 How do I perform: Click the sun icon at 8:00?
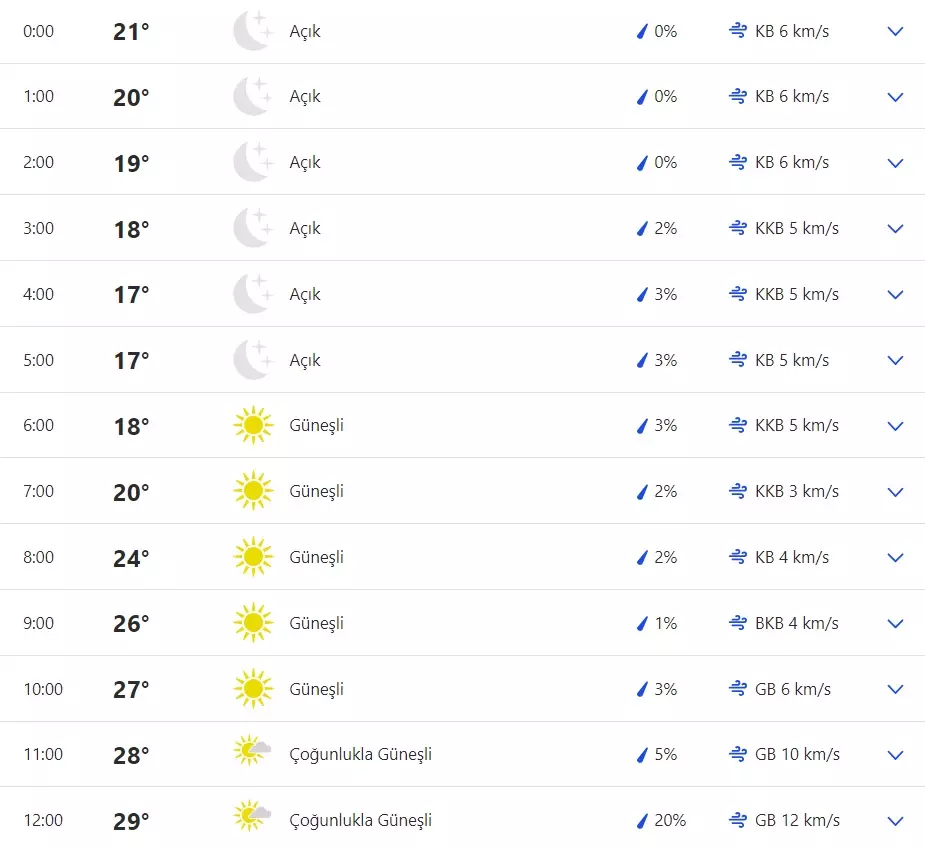[x=252, y=557]
